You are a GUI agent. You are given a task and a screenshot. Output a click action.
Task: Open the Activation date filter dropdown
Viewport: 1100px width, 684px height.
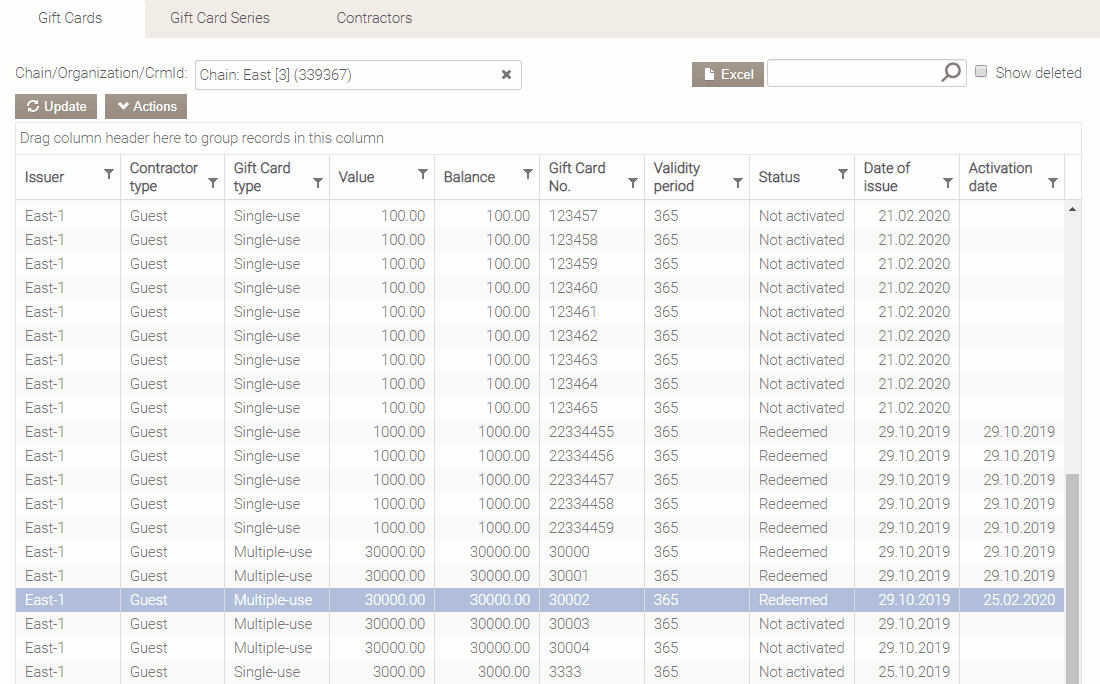1053,183
